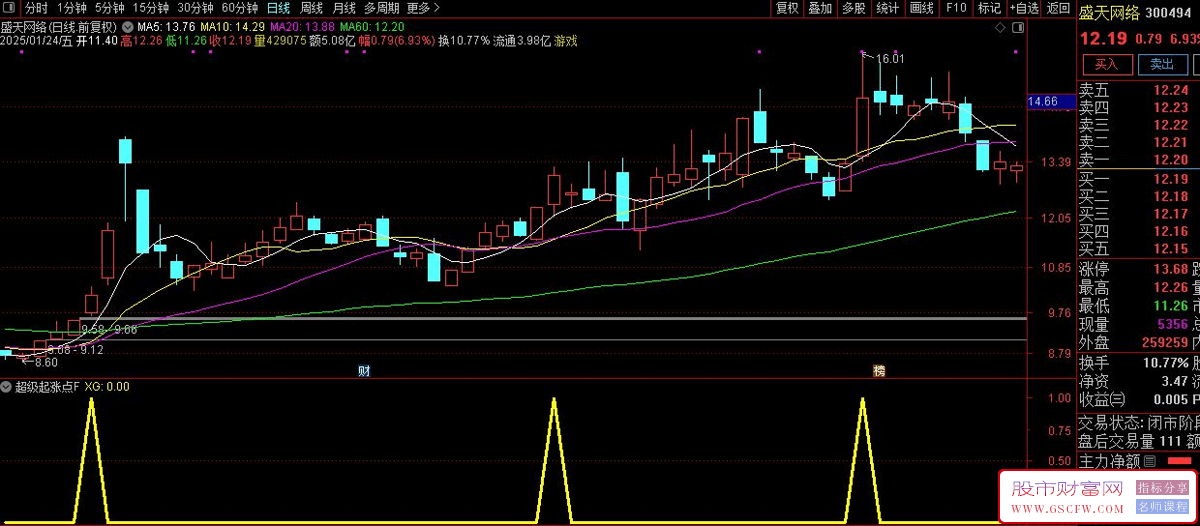Click the 外盘 259259 value
Viewport: 1200px width, 526px height.
pyautogui.click(x=1165, y=343)
